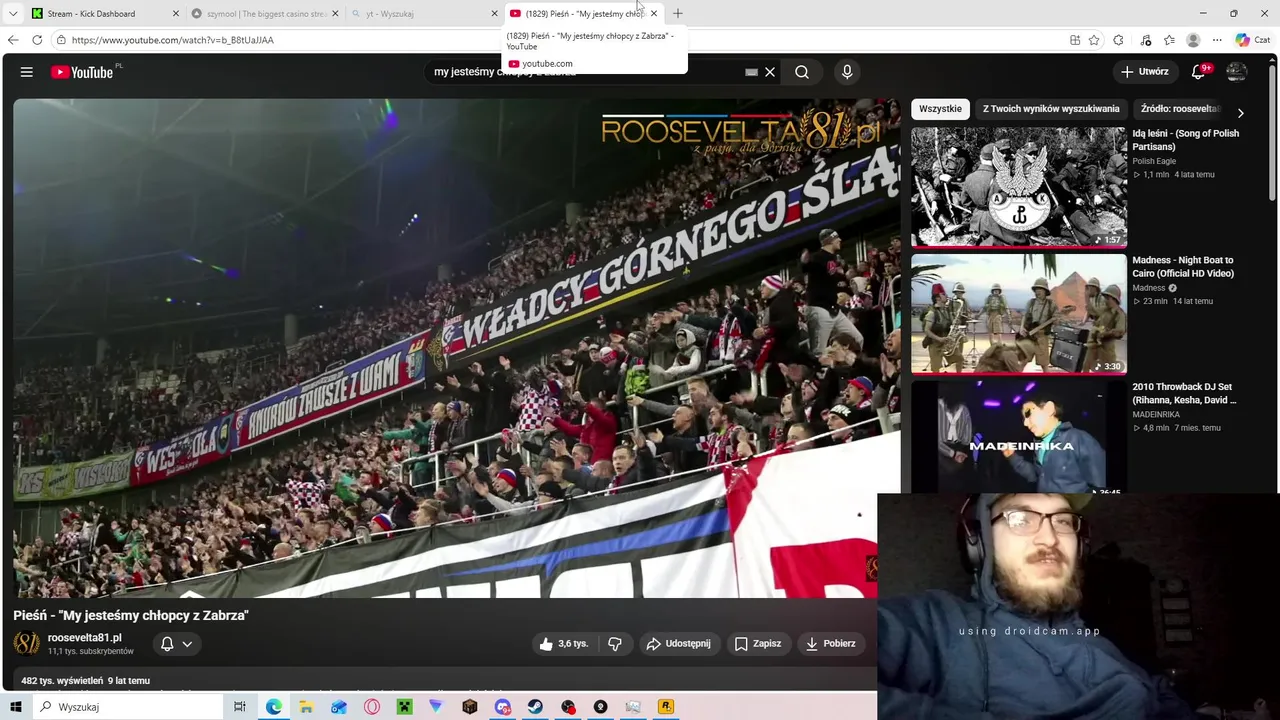Open Madness Night Boat to Cairo thumbnail
This screenshot has height=720, width=1280.
pyautogui.click(x=1019, y=314)
